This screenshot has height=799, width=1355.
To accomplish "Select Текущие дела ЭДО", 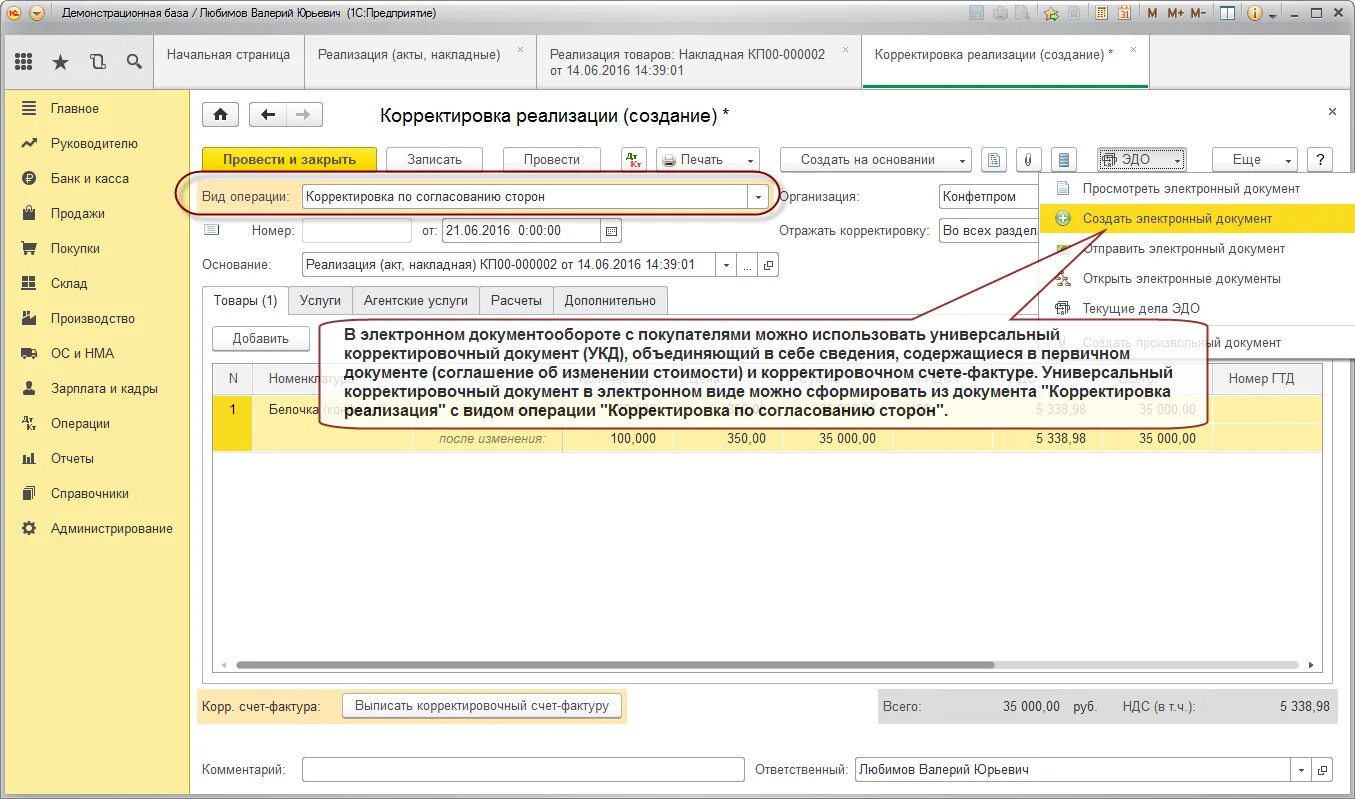I will [1141, 308].
